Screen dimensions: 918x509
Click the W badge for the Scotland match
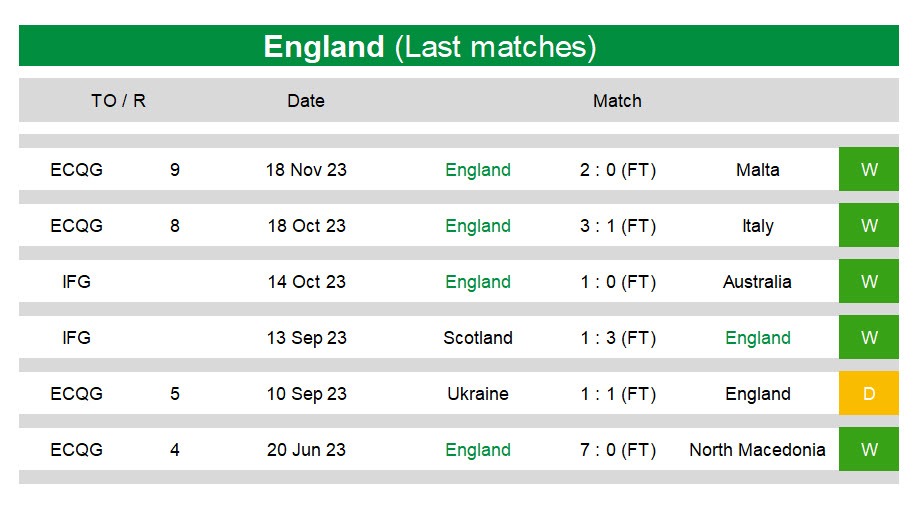(869, 337)
